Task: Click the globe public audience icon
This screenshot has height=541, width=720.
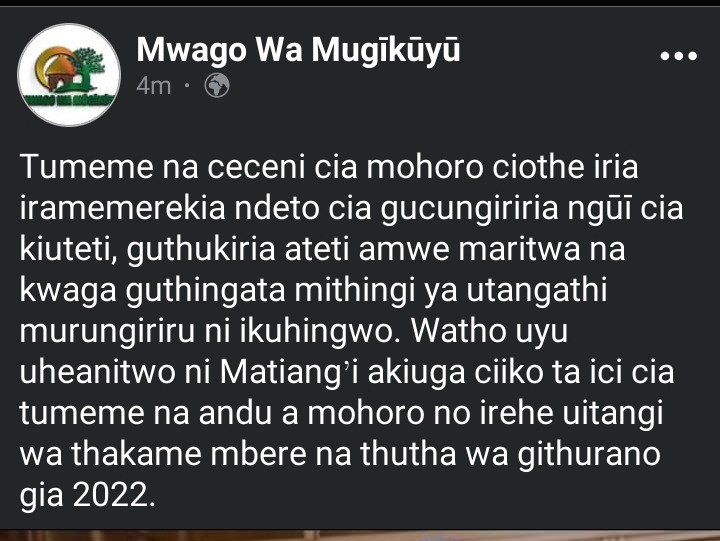Action: (217, 85)
